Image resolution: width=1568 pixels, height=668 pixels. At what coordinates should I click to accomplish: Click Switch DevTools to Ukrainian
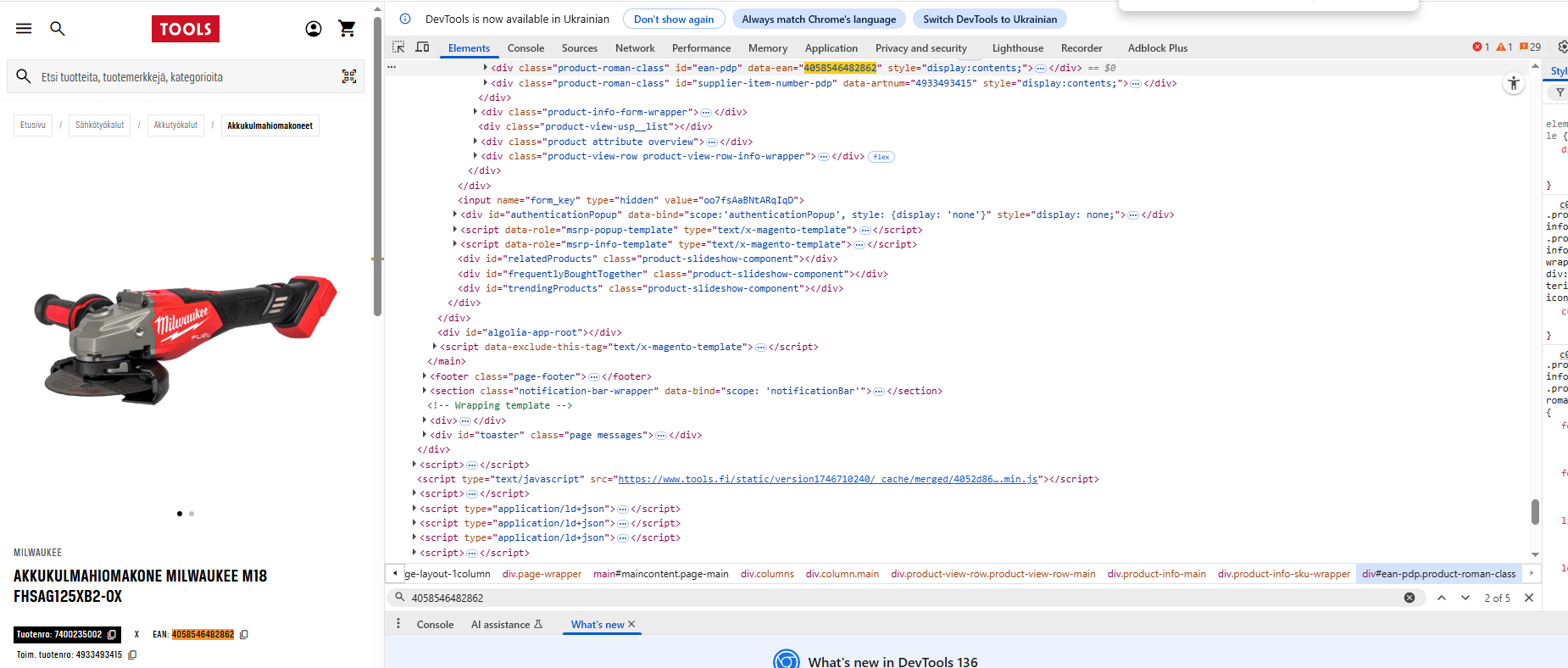pyautogui.click(x=990, y=19)
